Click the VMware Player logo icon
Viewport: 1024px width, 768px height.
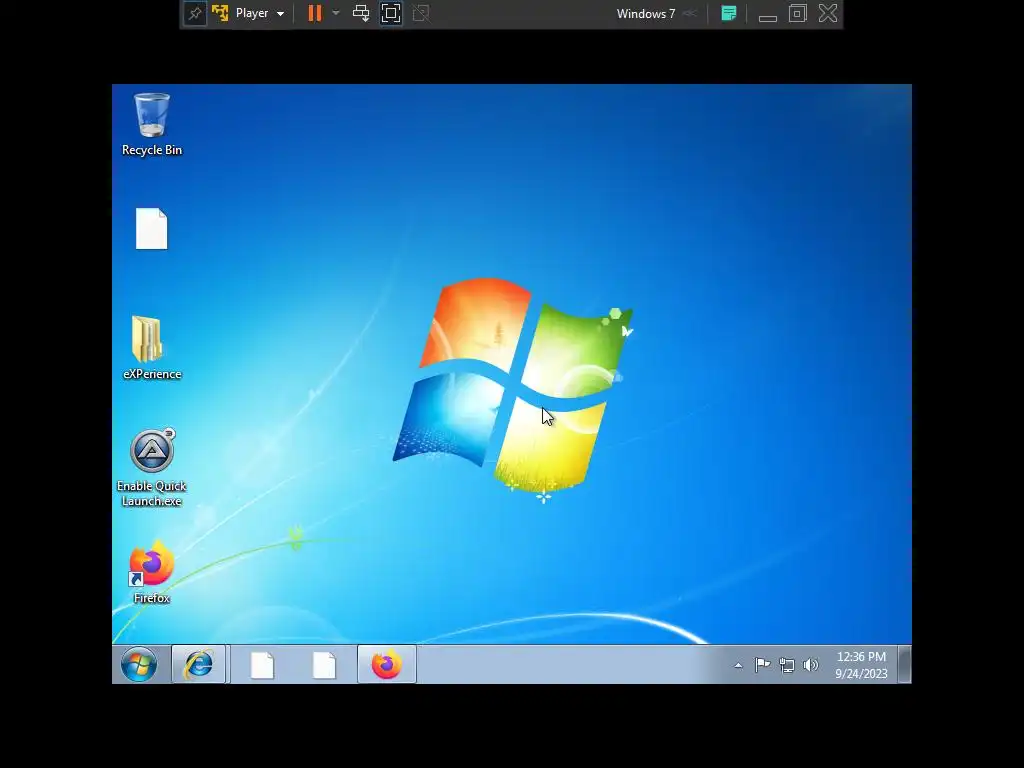[221, 13]
